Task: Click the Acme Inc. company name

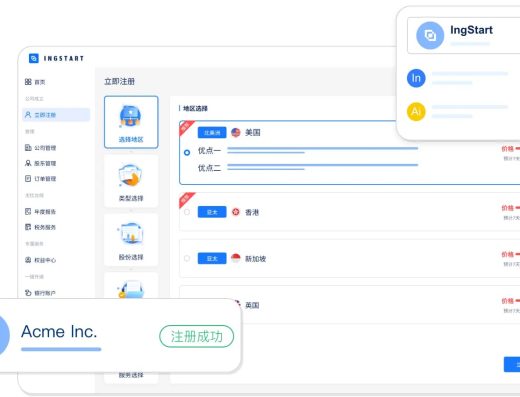Action: [x=59, y=331]
